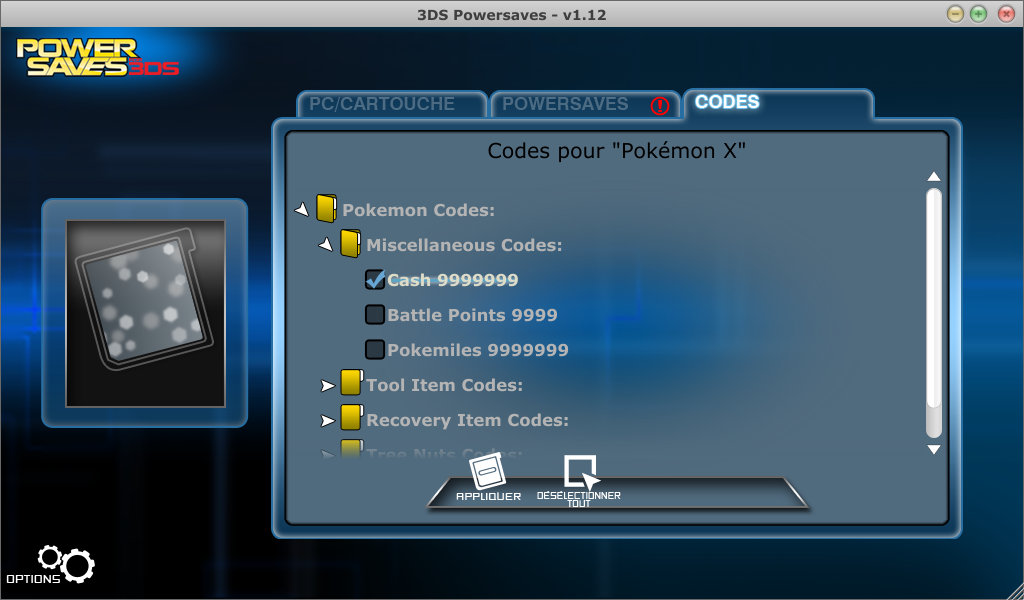Collapse the Pokemon Codes tree arrow
1024x600 pixels.
pyautogui.click(x=302, y=210)
